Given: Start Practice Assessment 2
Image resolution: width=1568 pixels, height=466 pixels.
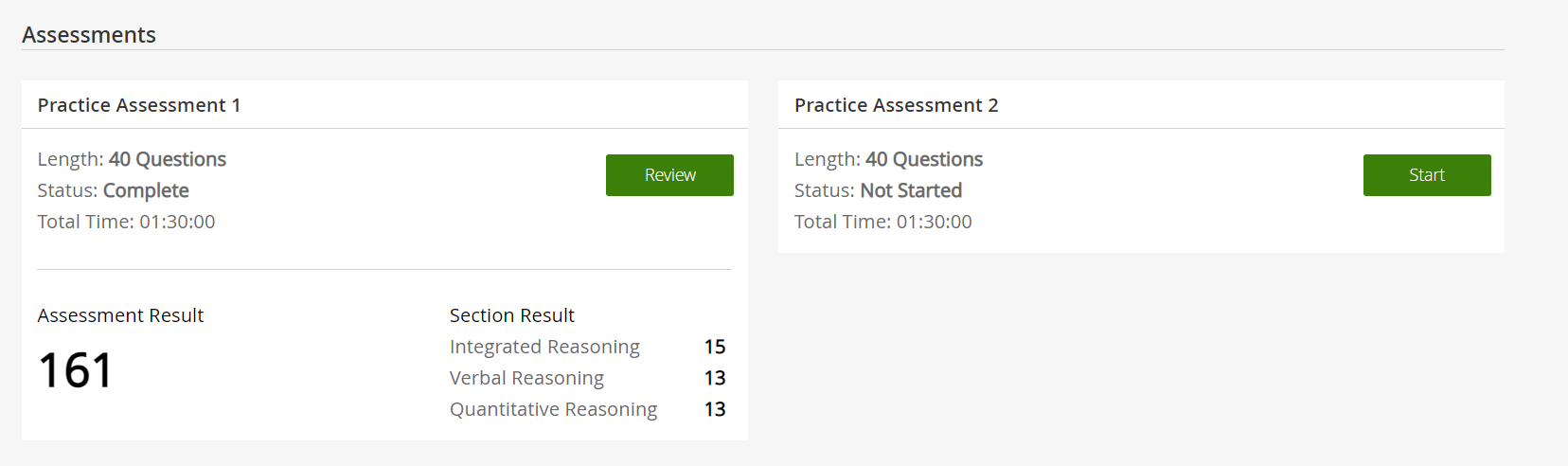Looking at the screenshot, I should click(x=1426, y=175).
